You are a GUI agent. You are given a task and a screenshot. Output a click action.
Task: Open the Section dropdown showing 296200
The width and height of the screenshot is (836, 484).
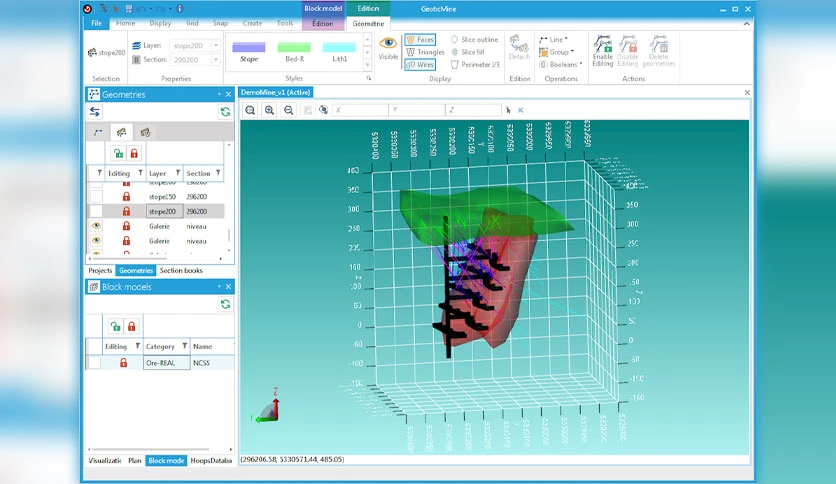point(194,60)
